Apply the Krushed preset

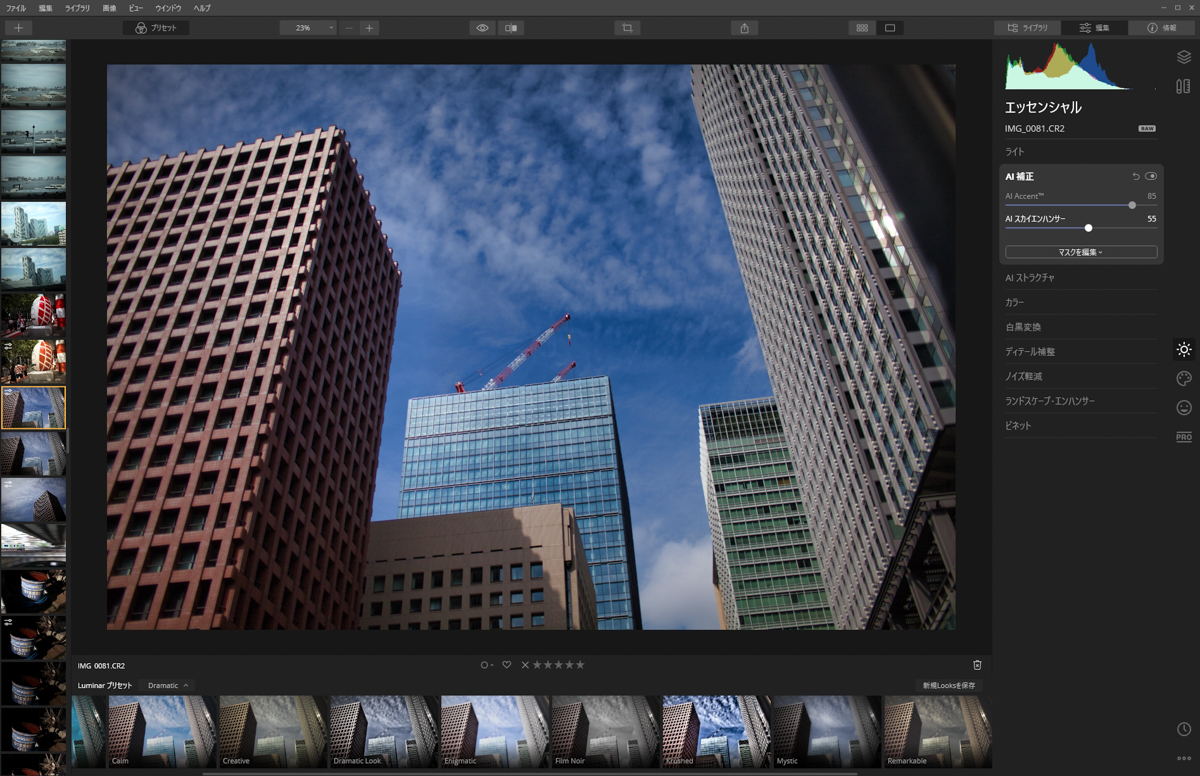(716, 732)
